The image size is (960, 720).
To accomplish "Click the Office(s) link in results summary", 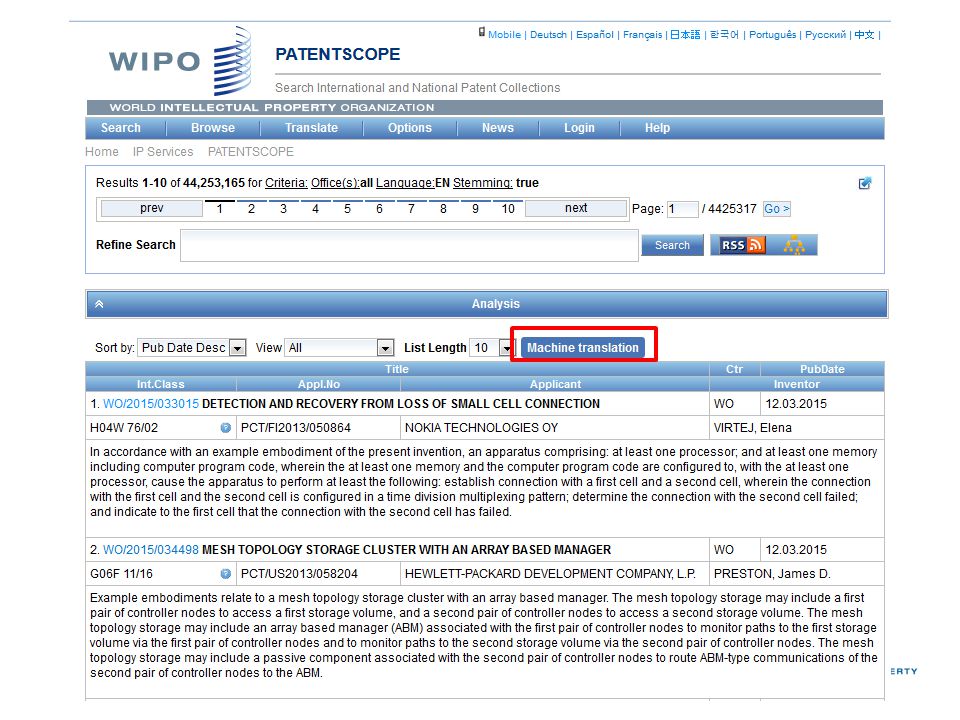I will [x=335, y=183].
